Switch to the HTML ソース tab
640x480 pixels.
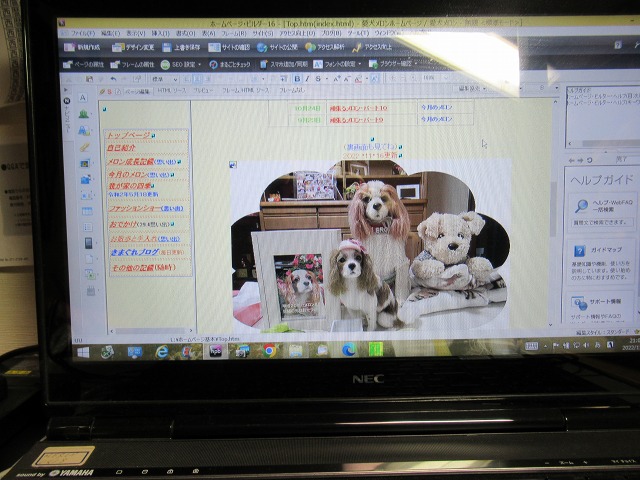pyautogui.click(x=171, y=91)
